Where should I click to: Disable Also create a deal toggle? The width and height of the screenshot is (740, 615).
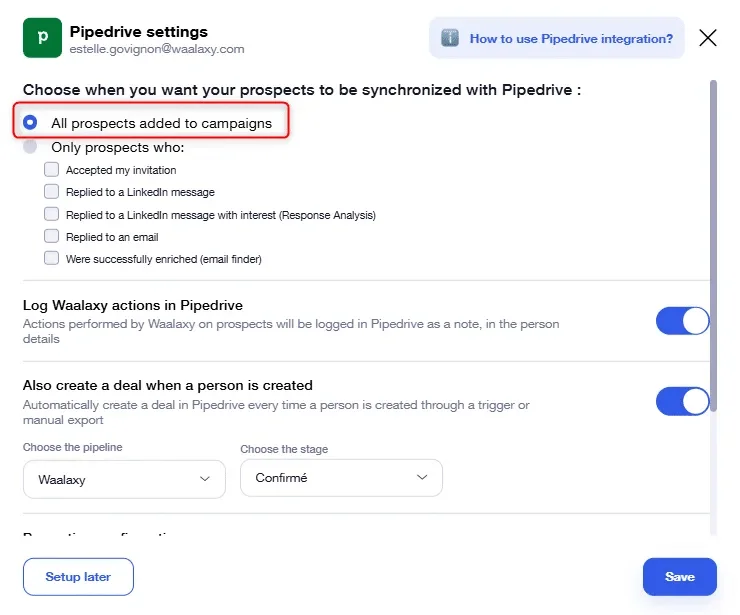pyautogui.click(x=682, y=402)
